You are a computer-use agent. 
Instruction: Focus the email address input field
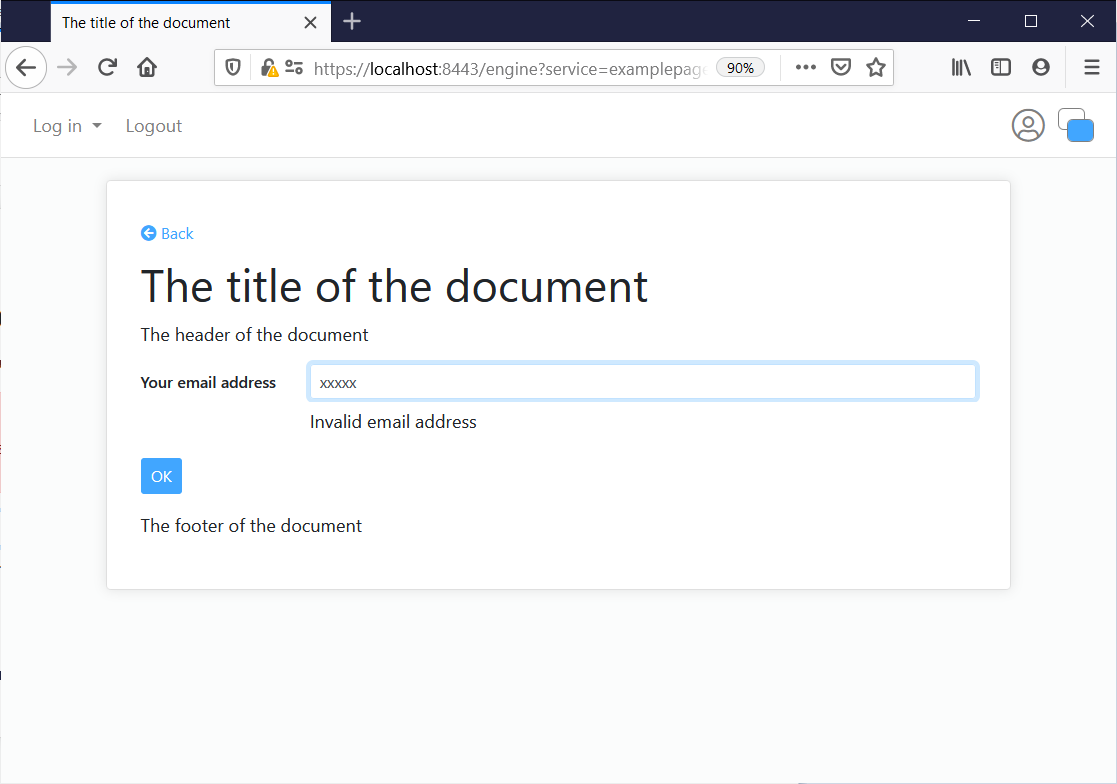[643, 382]
